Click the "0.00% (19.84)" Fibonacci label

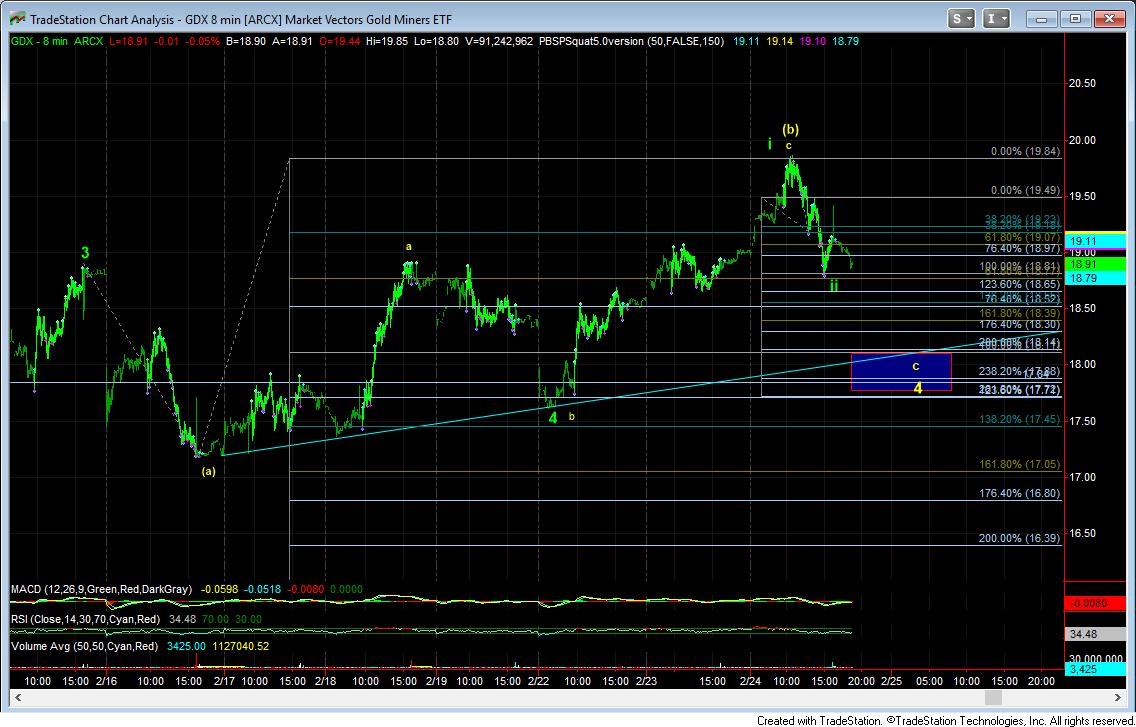tap(1025, 151)
